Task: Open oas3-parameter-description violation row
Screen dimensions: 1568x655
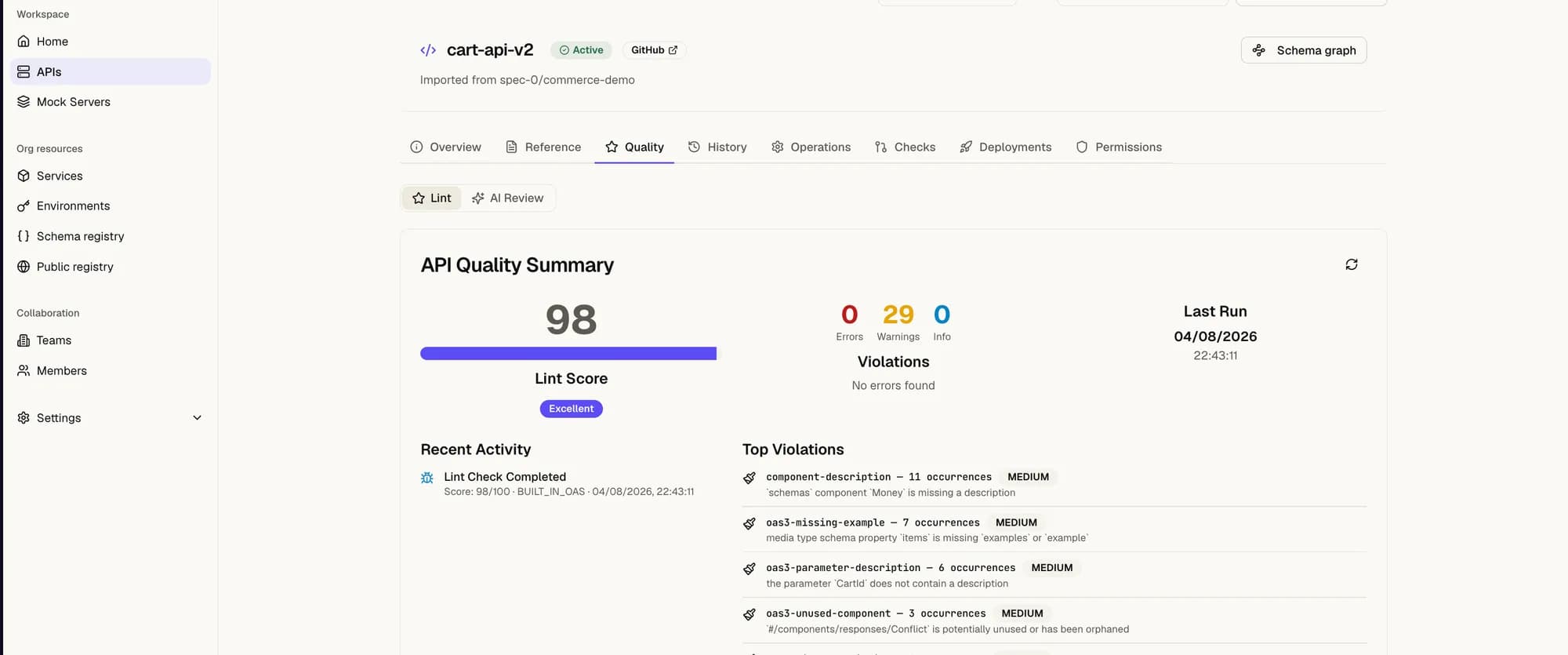Action: click(x=1054, y=575)
